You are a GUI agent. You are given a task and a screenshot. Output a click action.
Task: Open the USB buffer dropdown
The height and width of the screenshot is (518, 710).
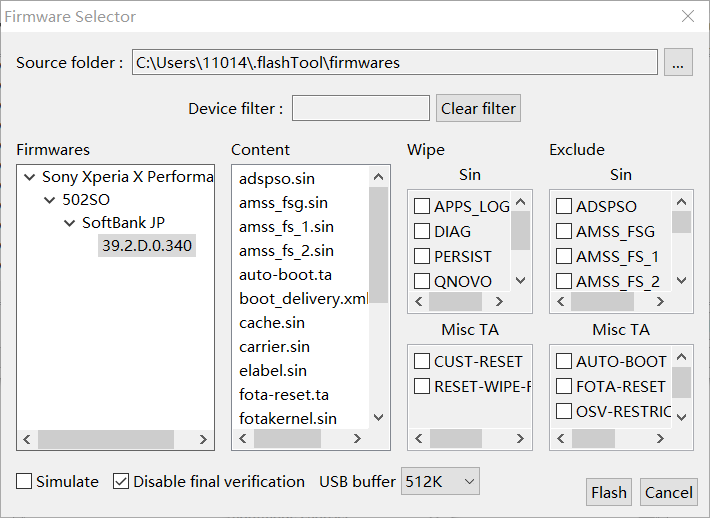[440, 481]
